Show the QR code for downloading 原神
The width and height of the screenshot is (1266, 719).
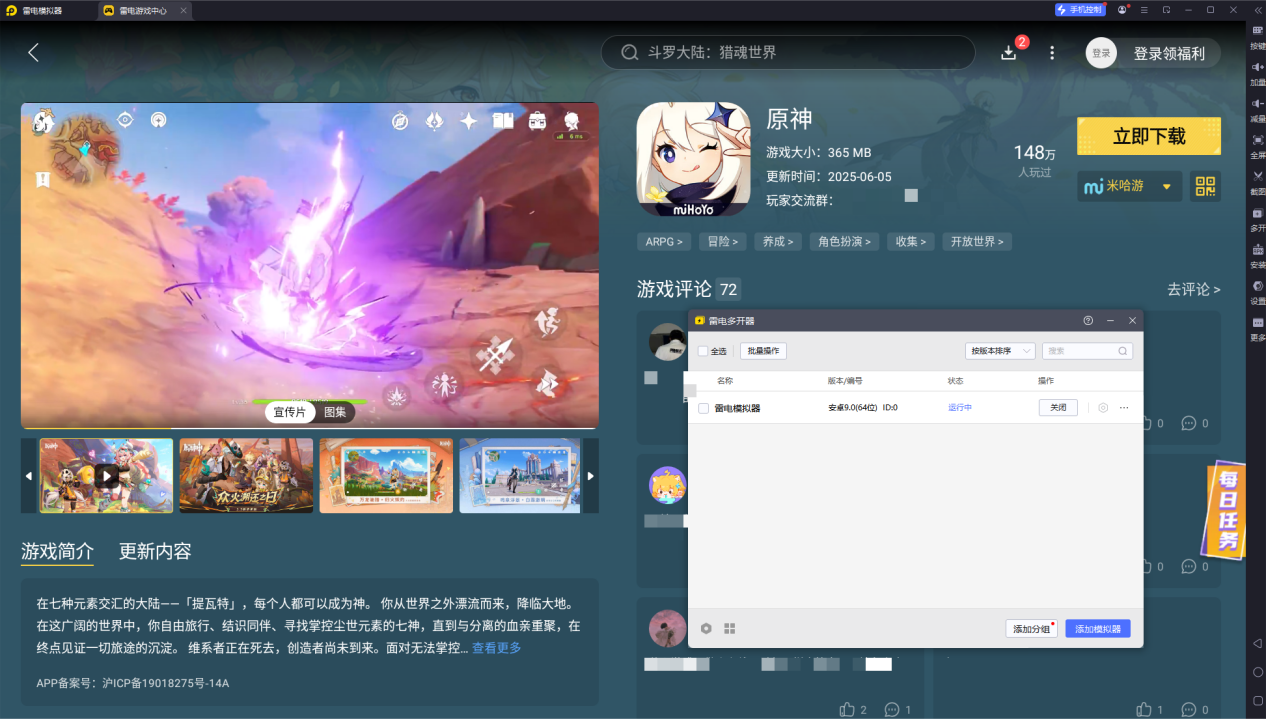click(1205, 186)
